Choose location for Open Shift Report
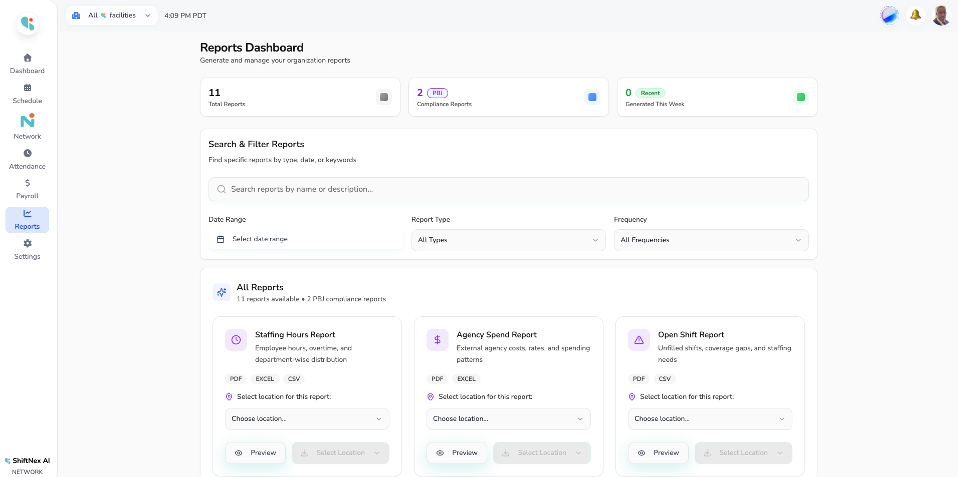 (x=711, y=419)
